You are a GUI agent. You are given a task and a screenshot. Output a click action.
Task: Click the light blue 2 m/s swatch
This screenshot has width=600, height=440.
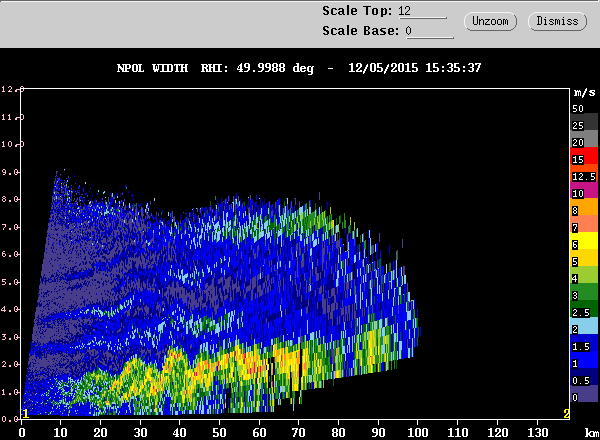tap(584, 326)
